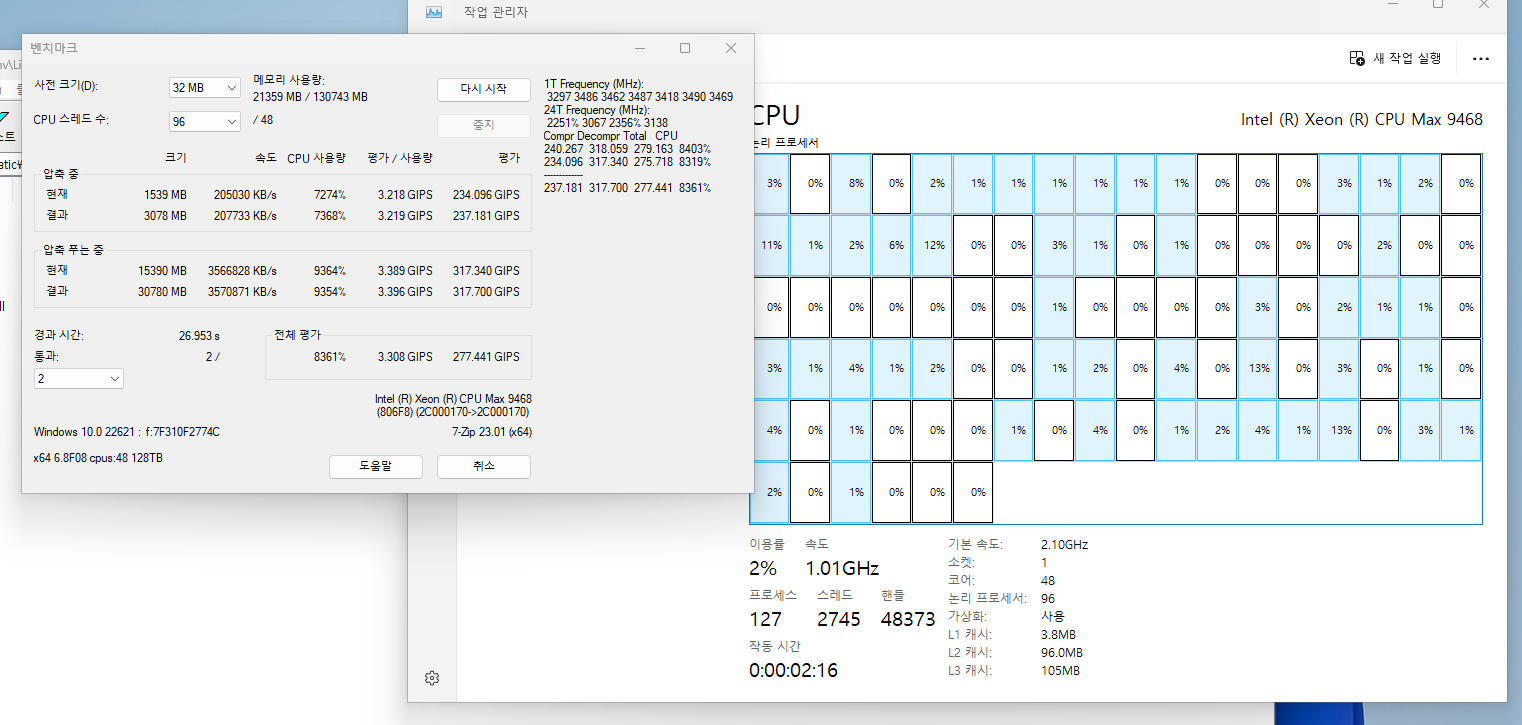Click the handles count 48373
The image size is (1522, 725).
click(908, 619)
